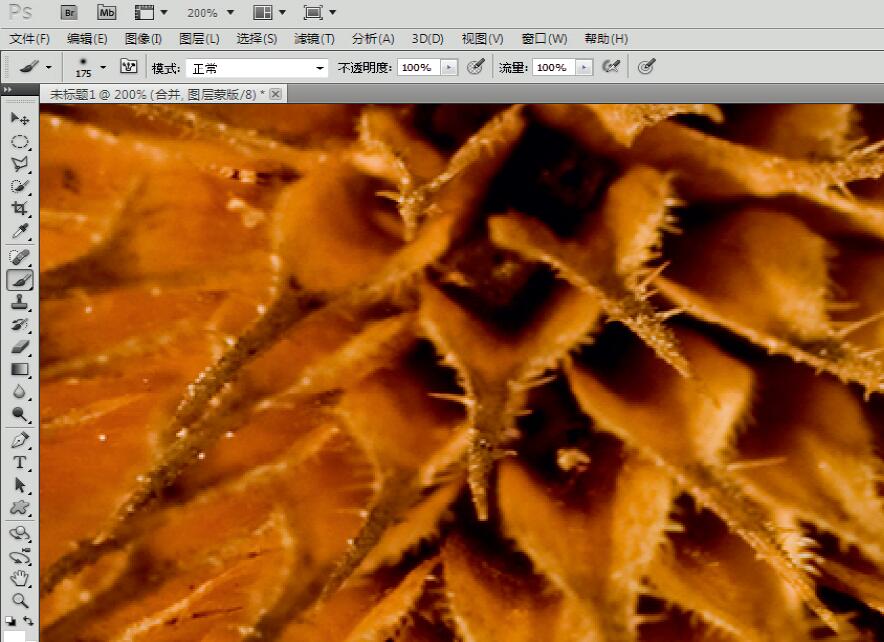Screen dimensions: 884x642
Task: Reset default foreground and background colors
Action: (x=10, y=621)
